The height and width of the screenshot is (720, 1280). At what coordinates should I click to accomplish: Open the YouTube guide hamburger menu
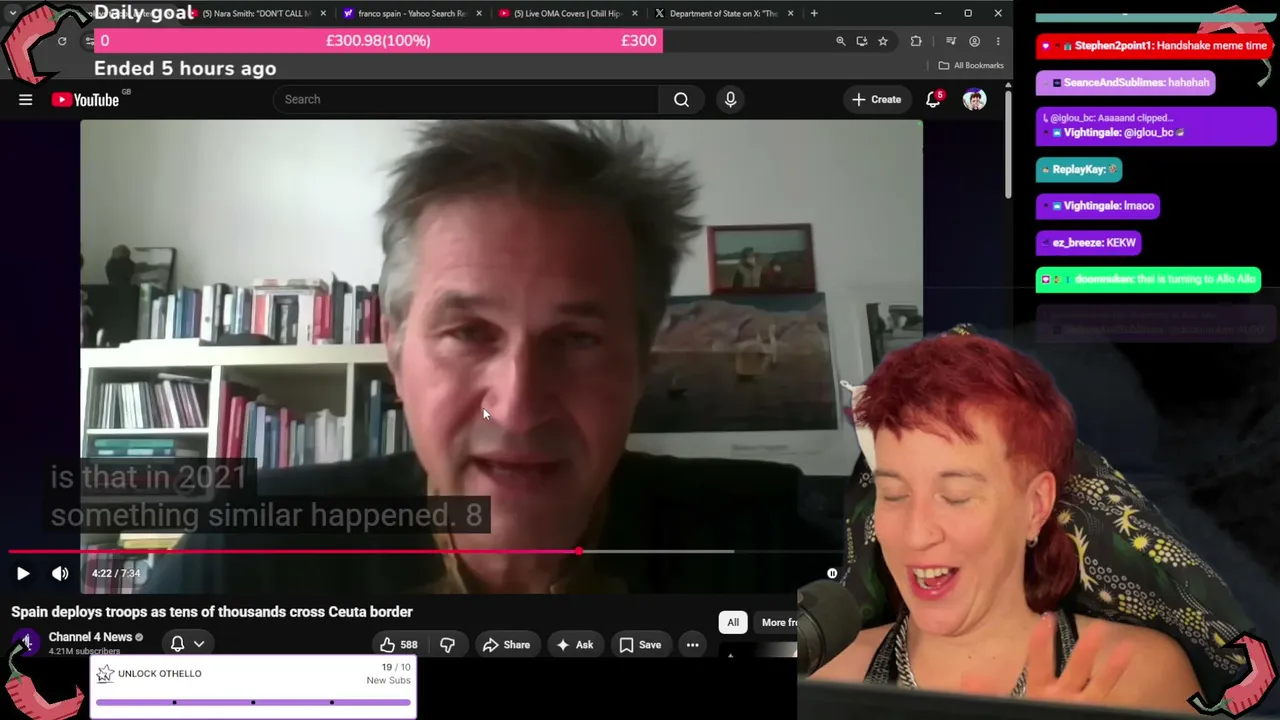26,99
